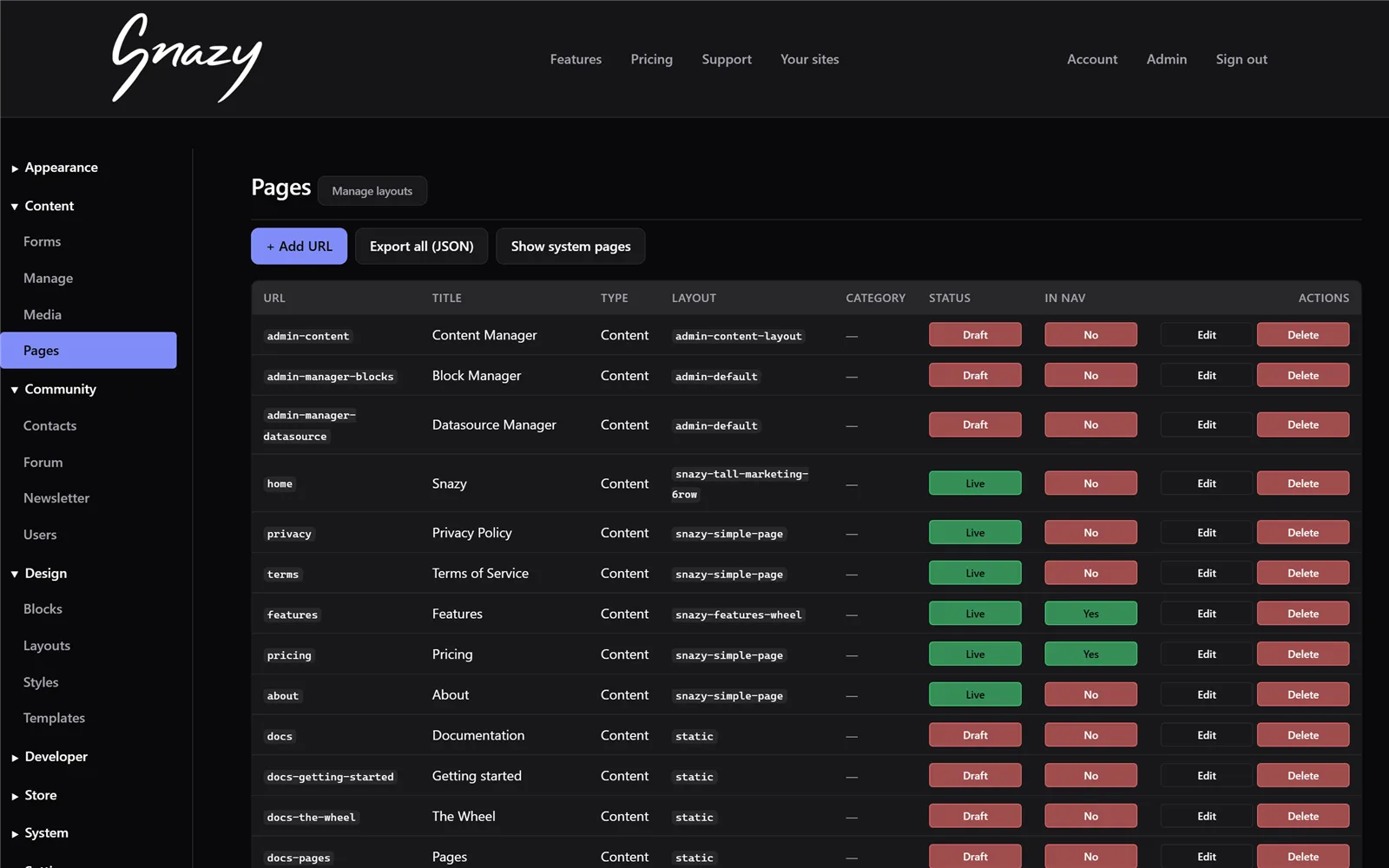Click the Datasource Manager title cell
Image resolution: width=1389 pixels, height=868 pixels.
tap(494, 424)
